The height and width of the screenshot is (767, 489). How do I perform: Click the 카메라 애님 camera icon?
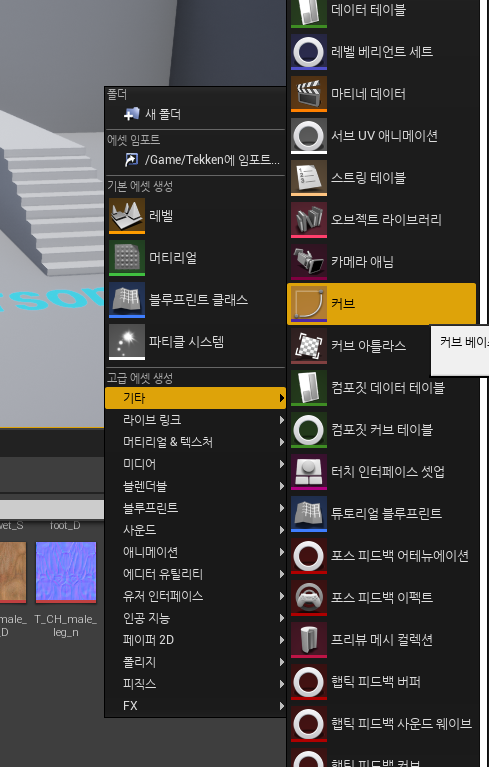pyautogui.click(x=309, y=262)
